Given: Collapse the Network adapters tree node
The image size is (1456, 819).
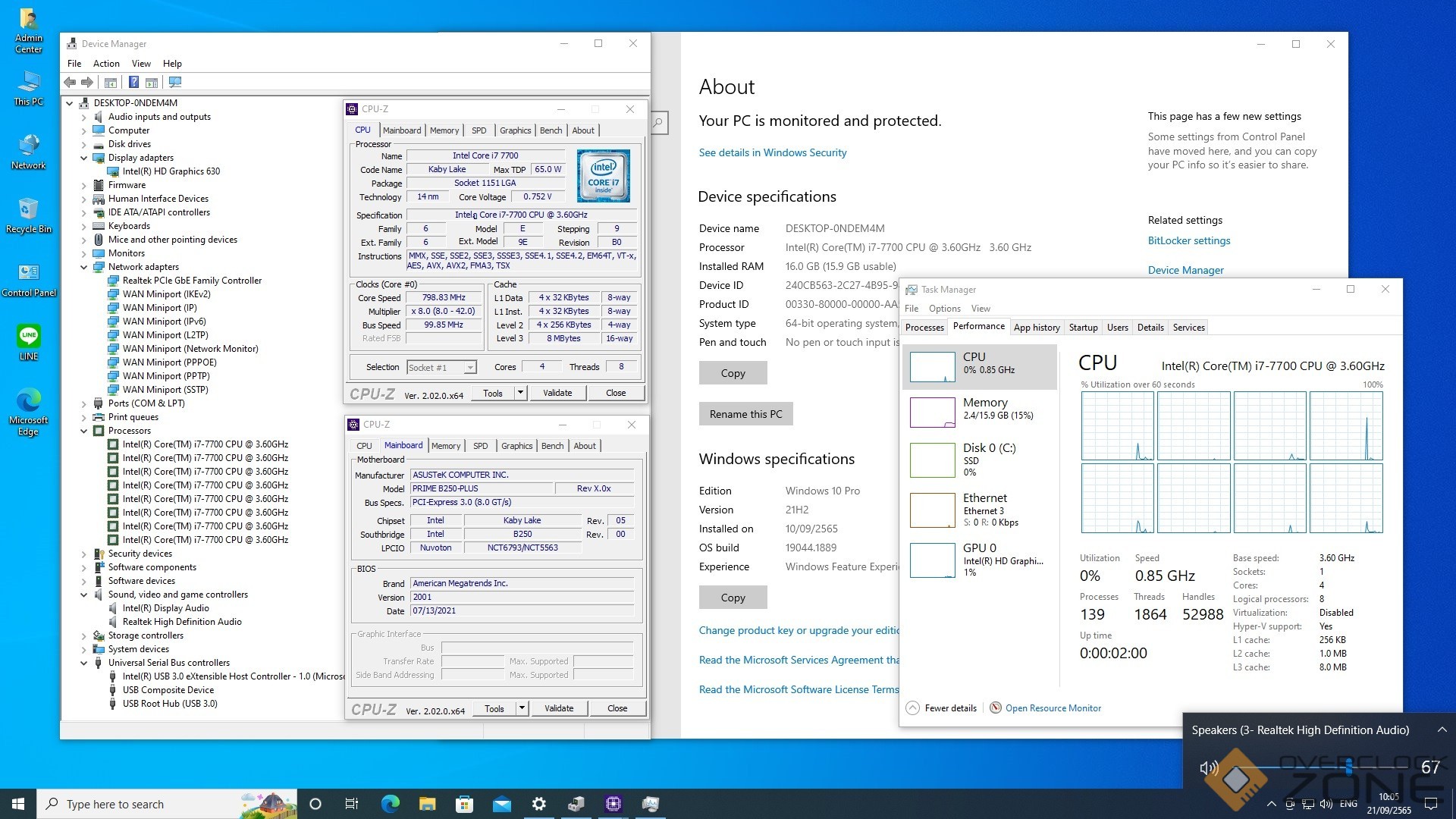Looking at the screenshot, I should pyautogui.click(x=84, y=267).
